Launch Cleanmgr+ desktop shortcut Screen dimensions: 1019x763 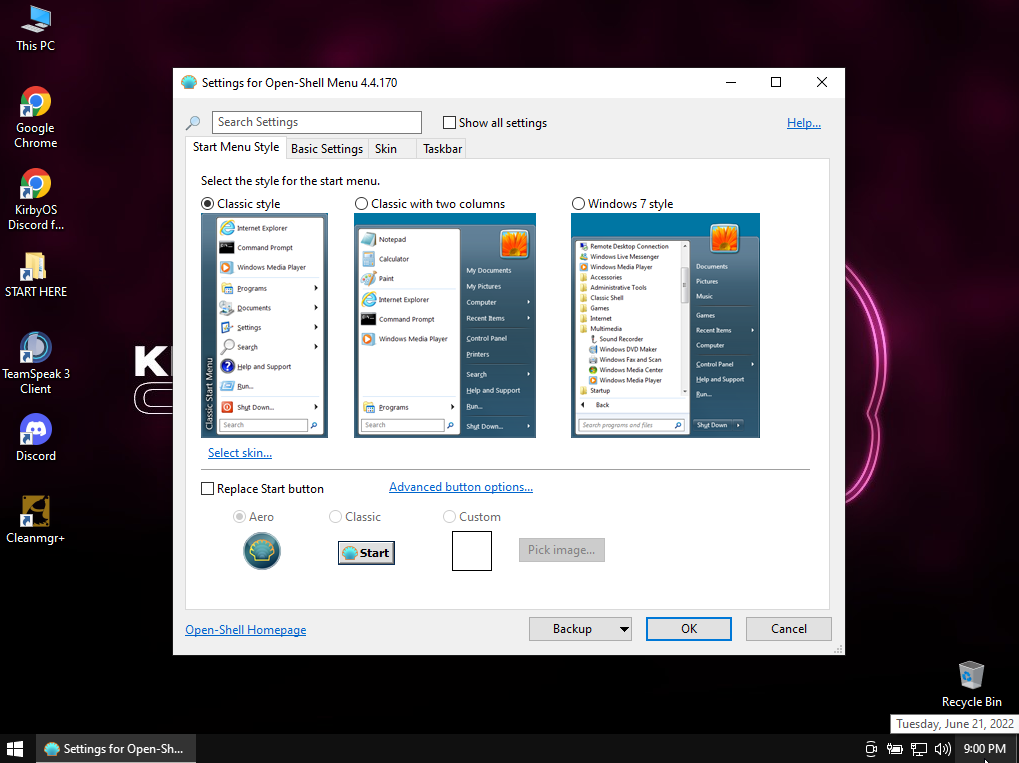click(x=36, y=519)
